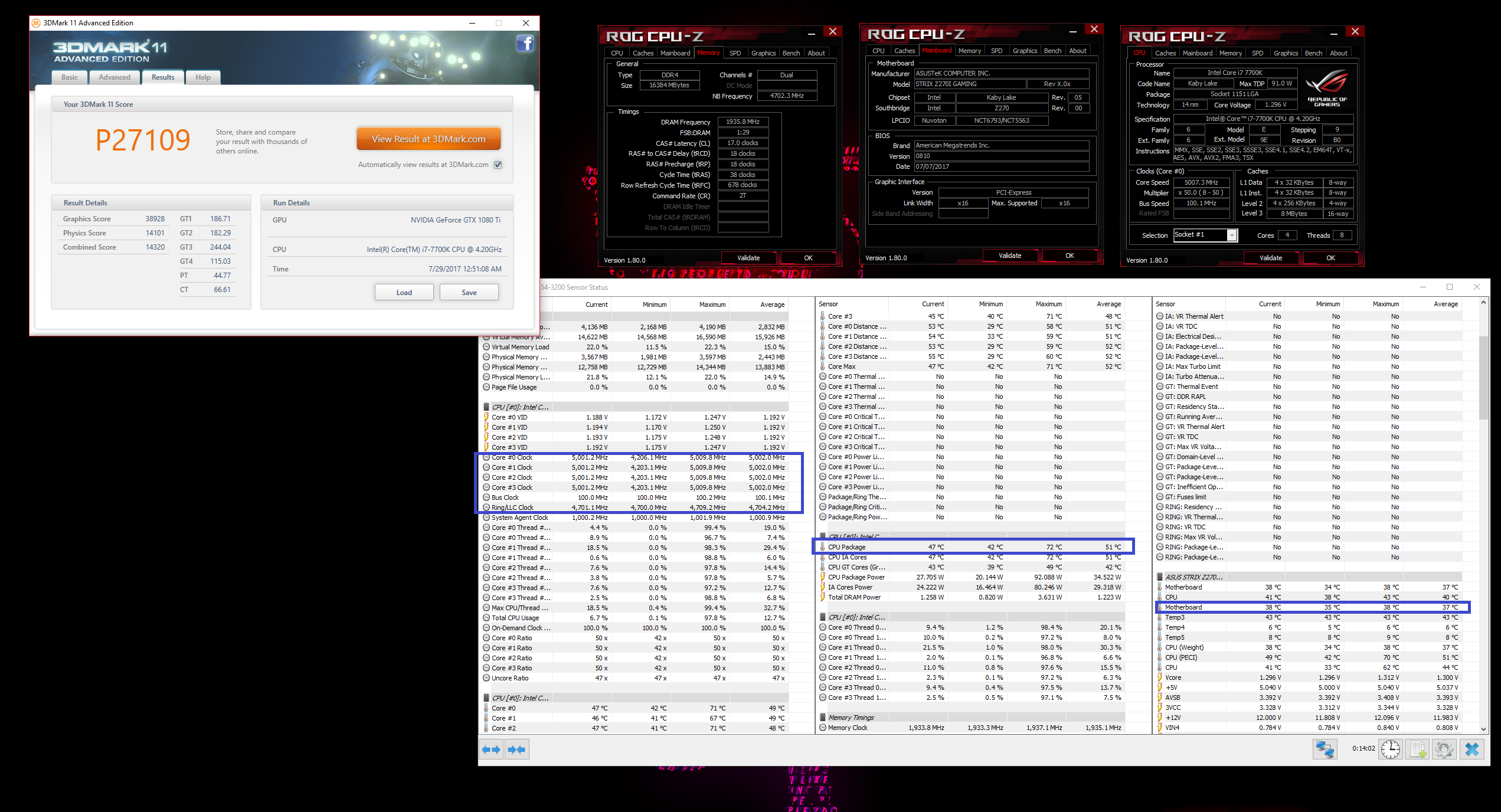Click the Core Speed value 5007.3 MHz
The image size is (1501, 812).
pyautogui.click(x=1201, y=182)
